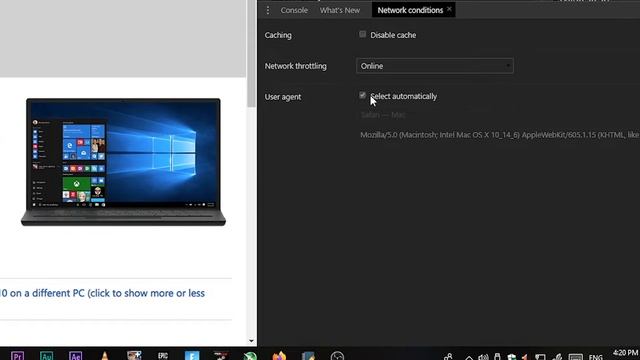This screenshot has height=360, width=640.
Task: Expand the 'on a different PC' link
Action: tap(102, 293)
